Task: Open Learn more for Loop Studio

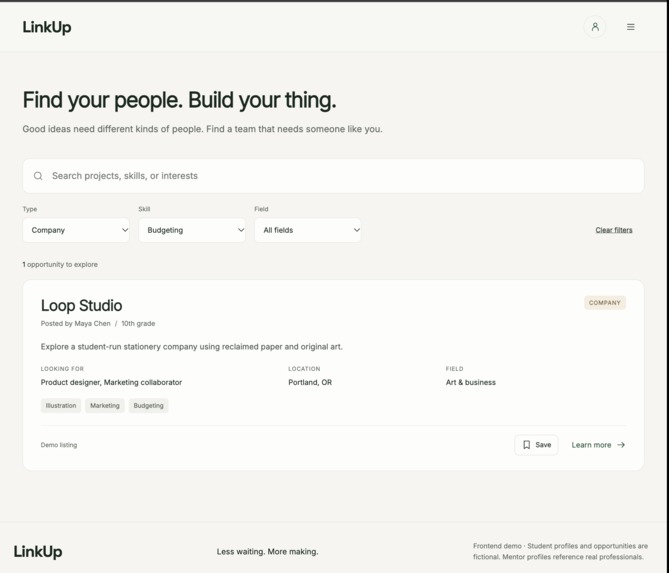Action: point(598,445)
